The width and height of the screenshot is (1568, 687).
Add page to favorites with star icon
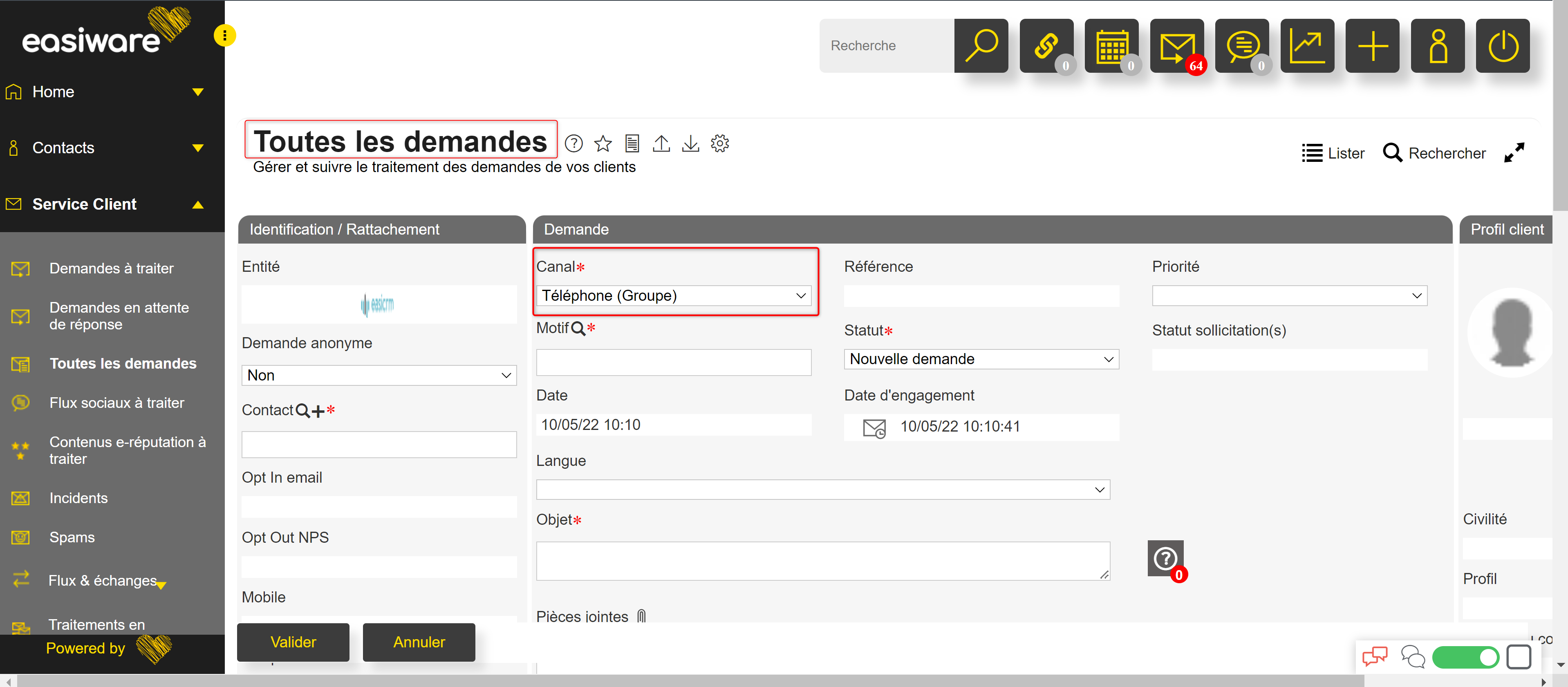tap(603, 143)
